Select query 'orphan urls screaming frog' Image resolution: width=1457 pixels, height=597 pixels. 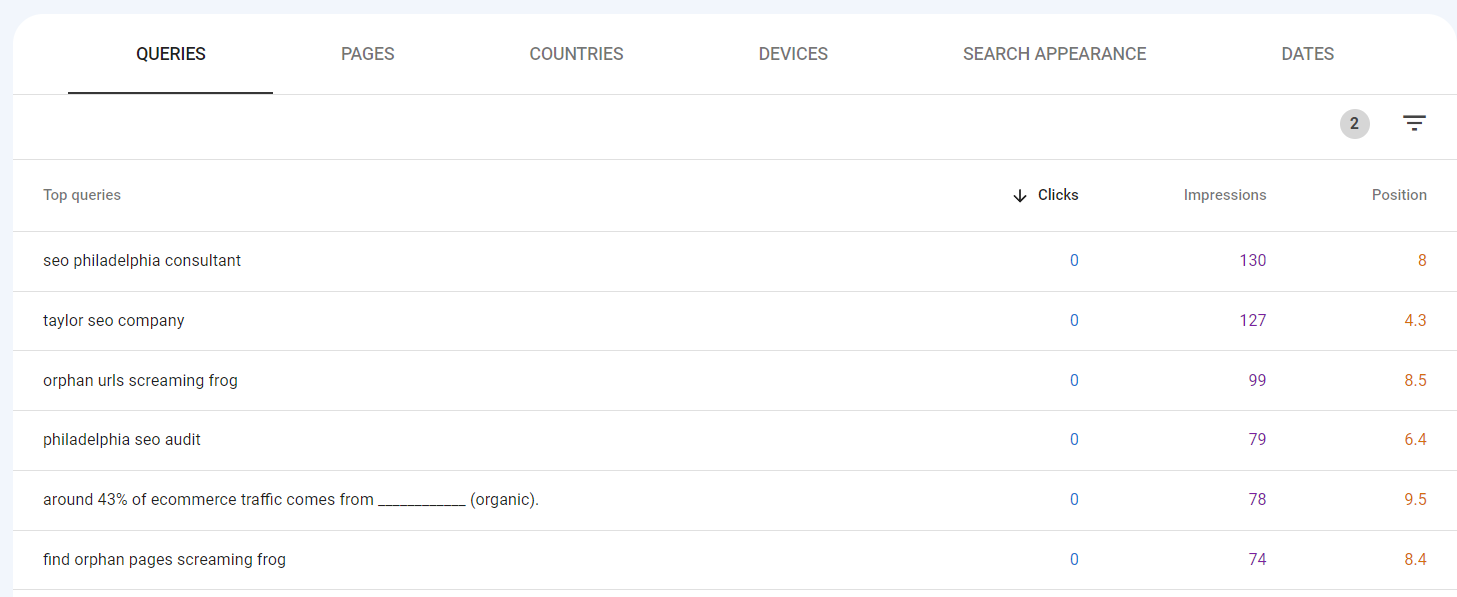(140, 380)
